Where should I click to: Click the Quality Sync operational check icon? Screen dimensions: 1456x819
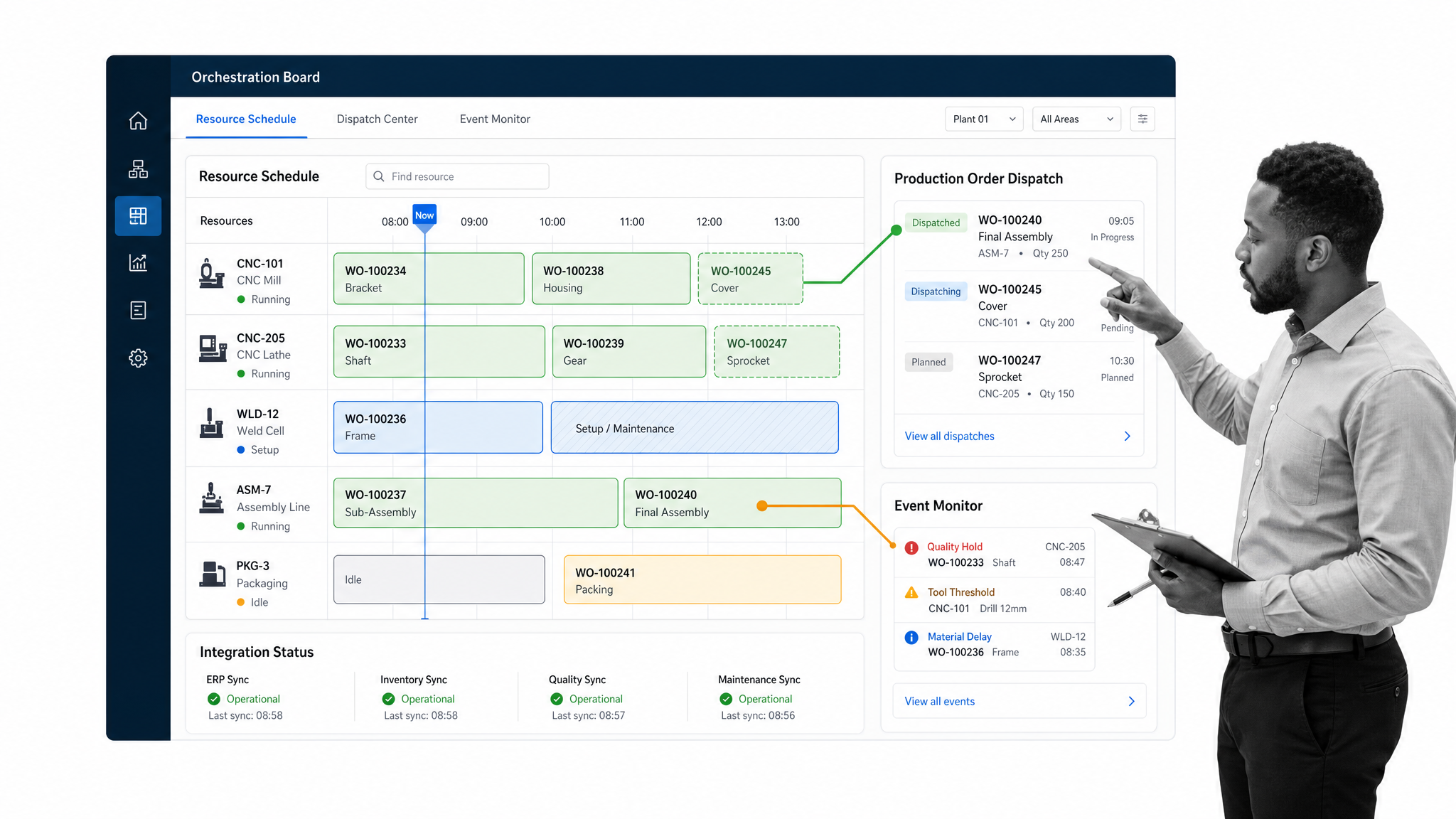pos(557,699)
